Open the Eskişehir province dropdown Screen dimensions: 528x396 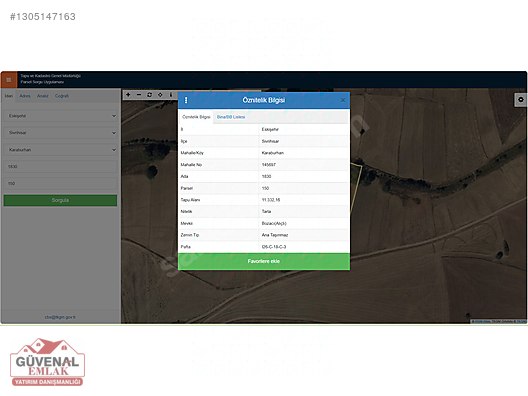point(61,116)
